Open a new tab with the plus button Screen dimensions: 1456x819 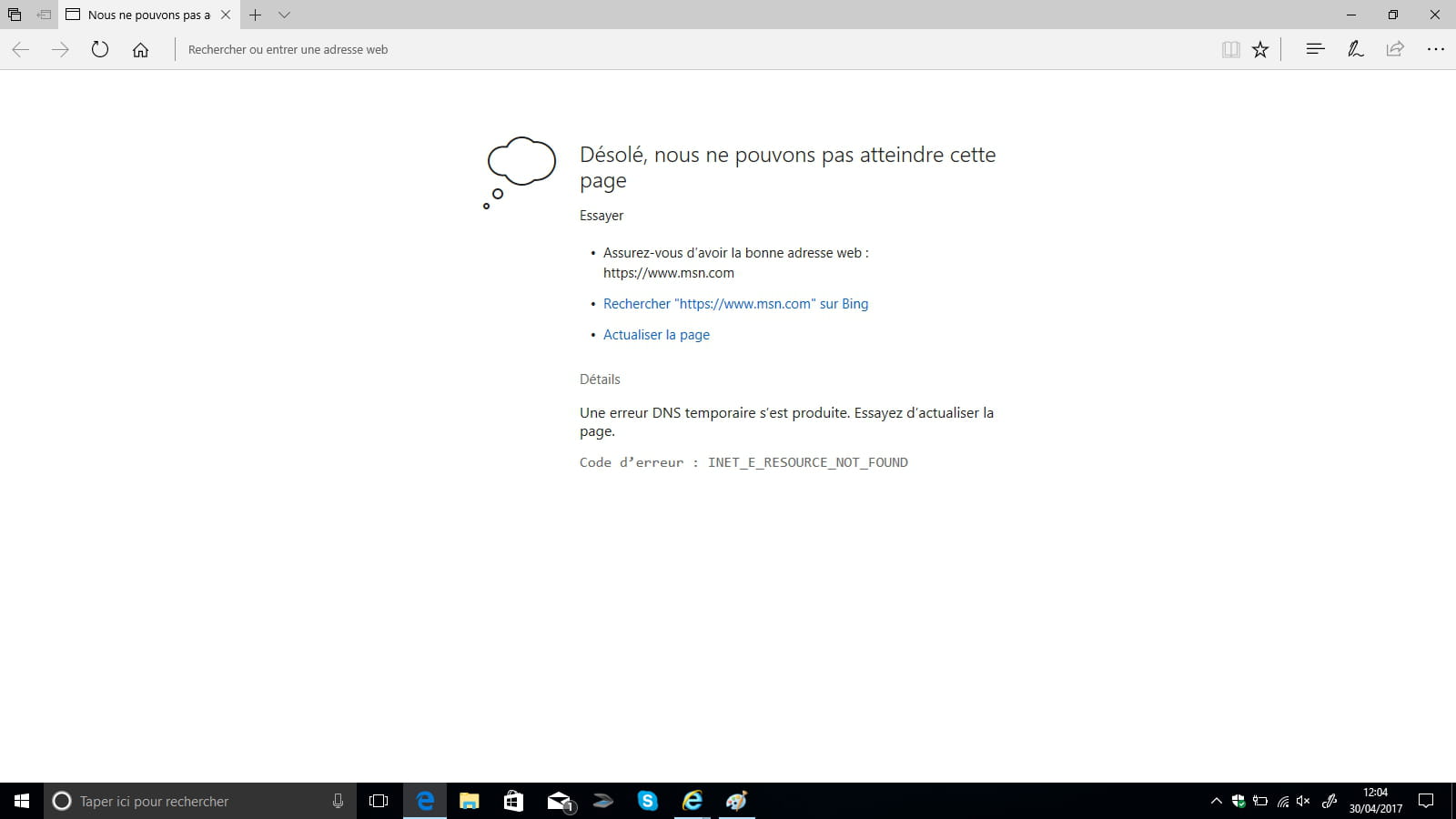(x=256, y=15)
